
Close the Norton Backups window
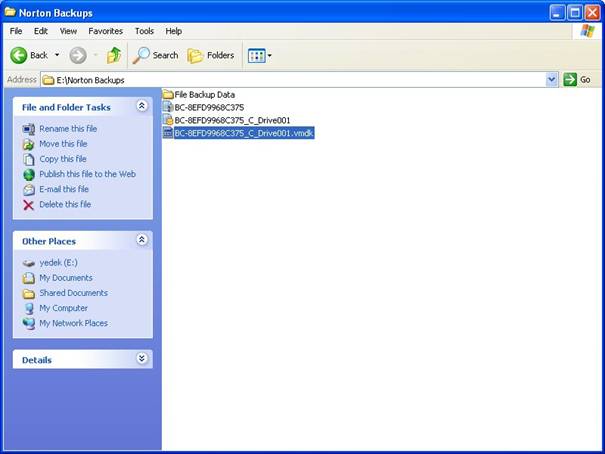(592, 13)
